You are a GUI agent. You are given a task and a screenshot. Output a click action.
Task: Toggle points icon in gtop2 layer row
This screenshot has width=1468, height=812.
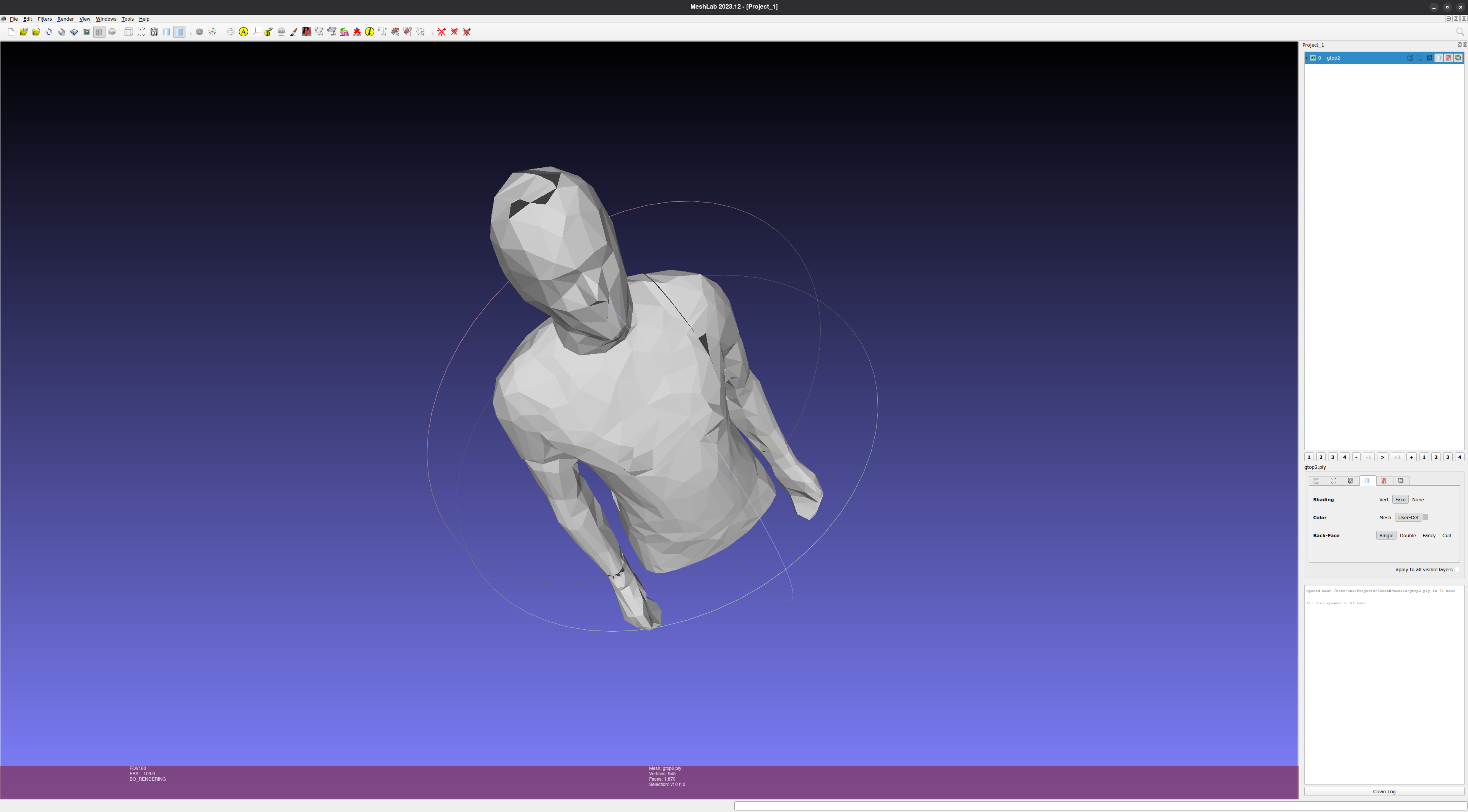pos(1419,58)
